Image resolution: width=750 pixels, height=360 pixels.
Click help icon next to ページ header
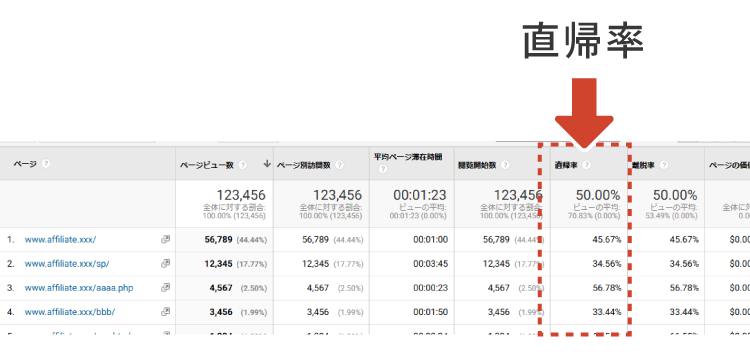tap(45, 164)
